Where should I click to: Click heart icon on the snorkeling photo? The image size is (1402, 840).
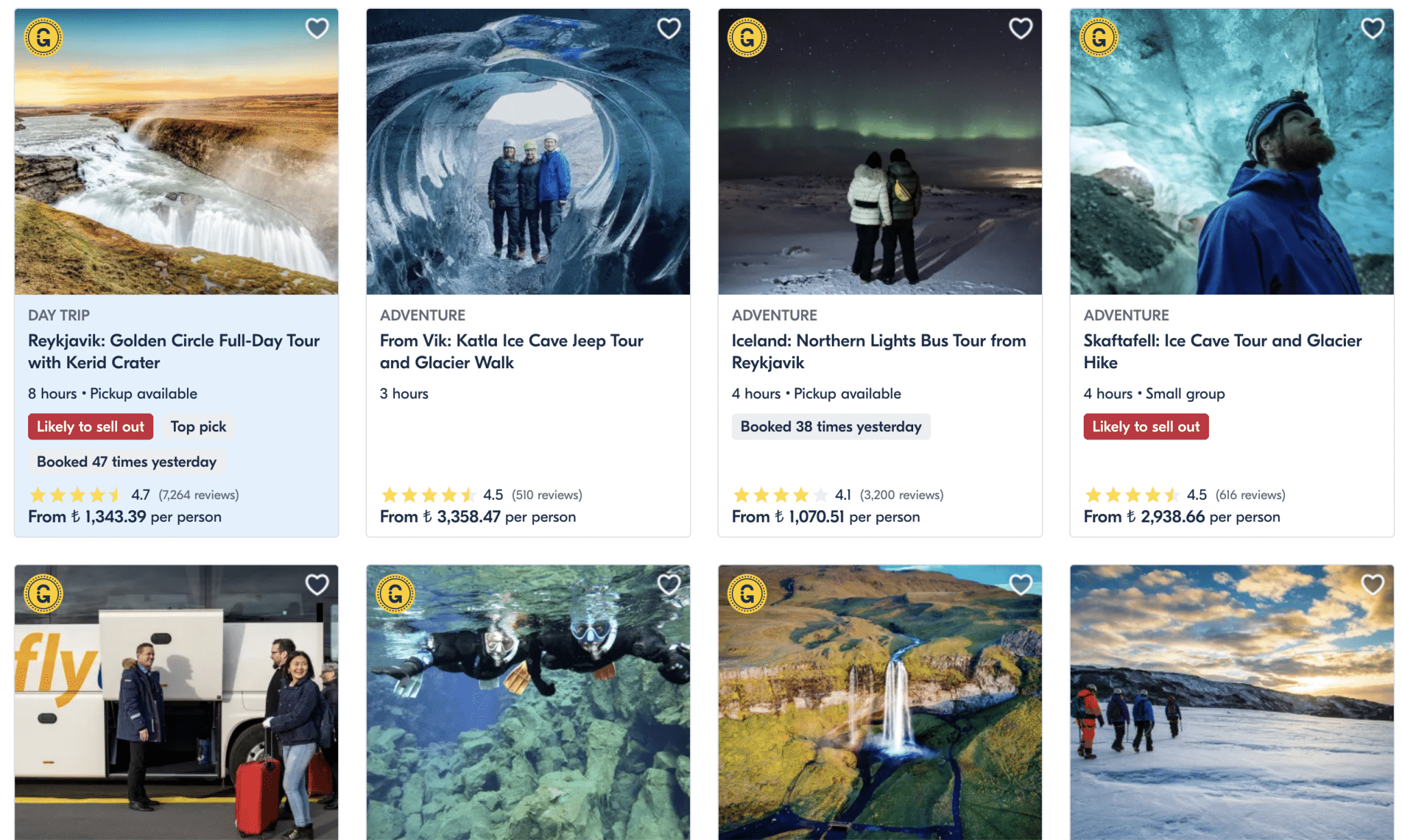[x=669, y=585]
